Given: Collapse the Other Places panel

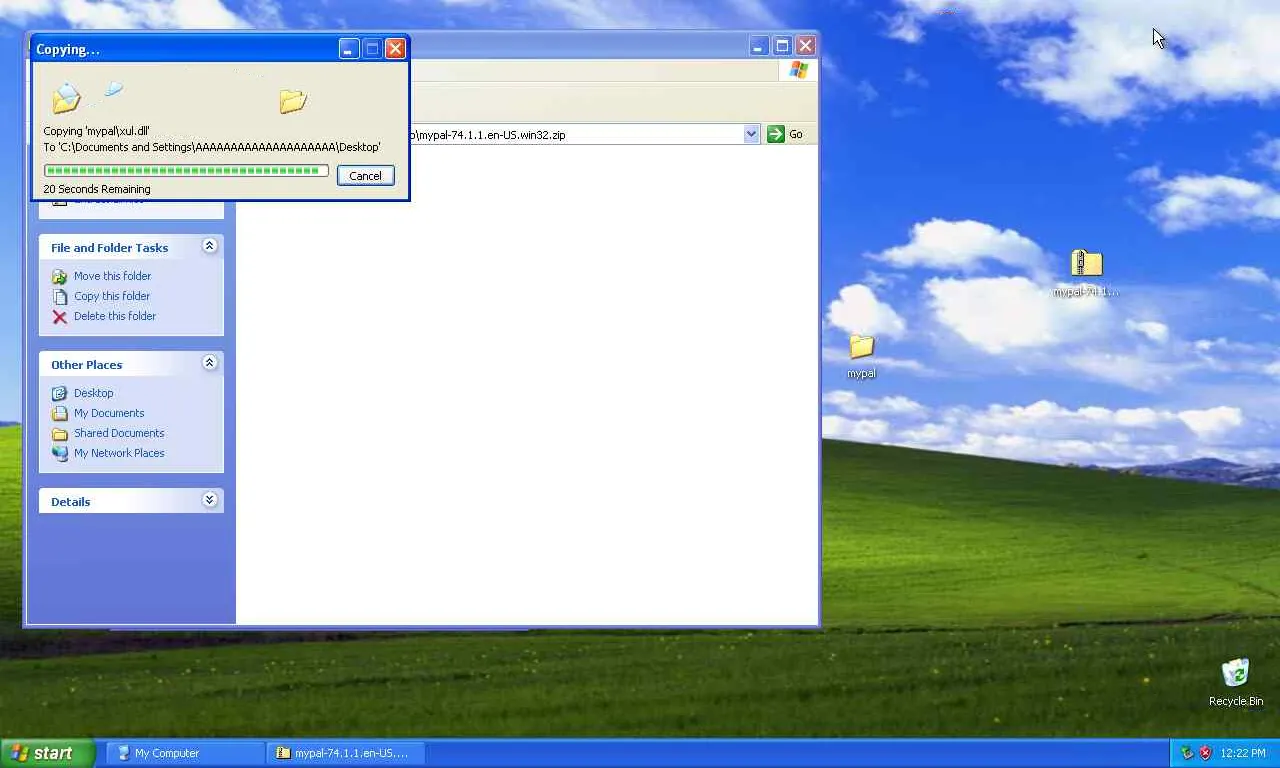Looking at the screenshot, I should [x=209, y=363].
